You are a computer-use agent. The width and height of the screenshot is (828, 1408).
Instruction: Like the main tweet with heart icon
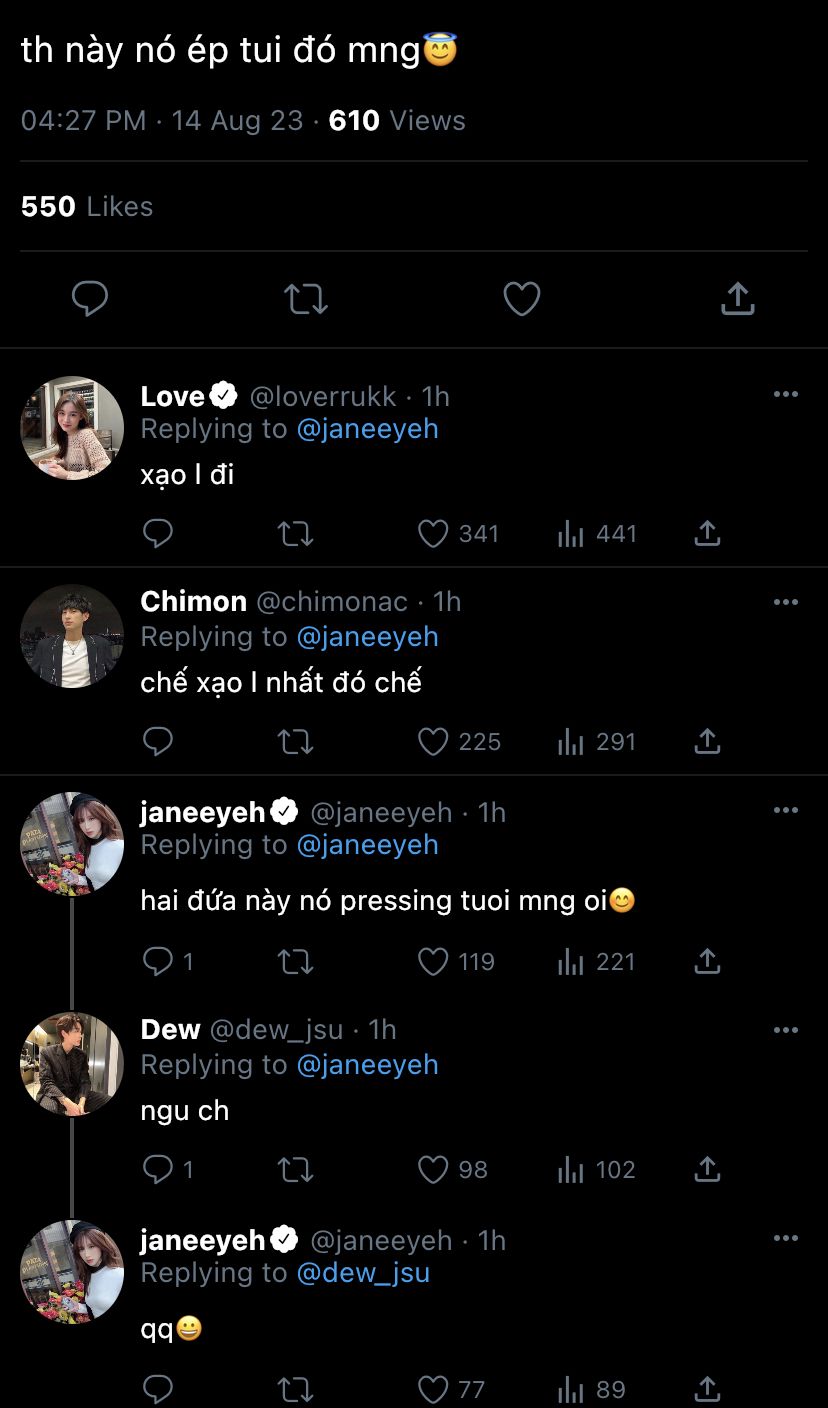(521, 299)
